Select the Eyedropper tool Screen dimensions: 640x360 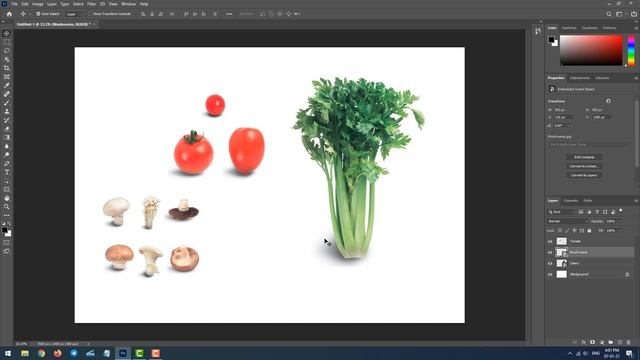(7, 85)
